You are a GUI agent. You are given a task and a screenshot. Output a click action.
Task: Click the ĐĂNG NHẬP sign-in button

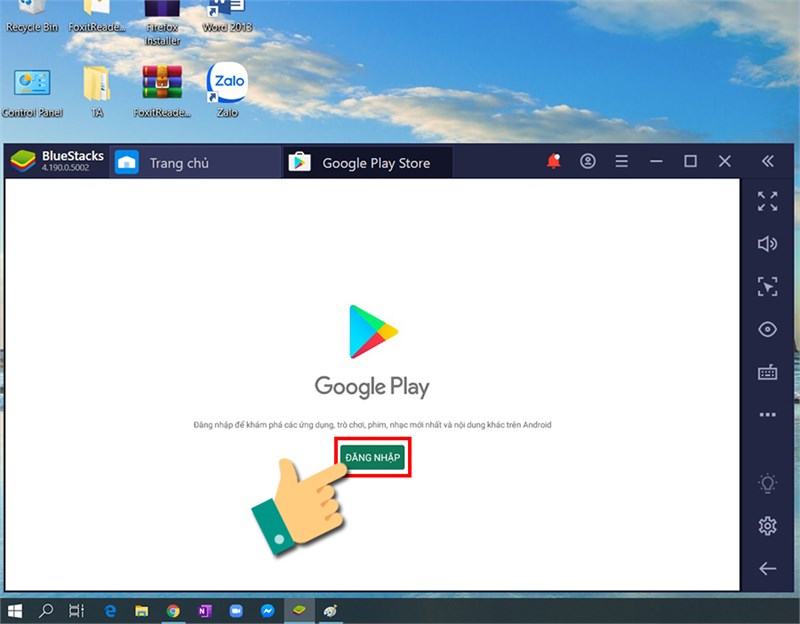point(372,457)
